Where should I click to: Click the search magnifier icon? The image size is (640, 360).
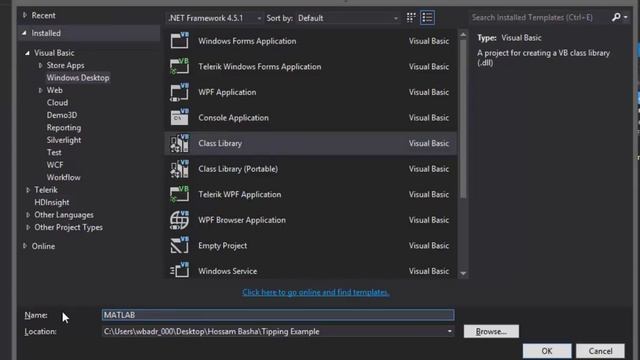pos(616,17)
